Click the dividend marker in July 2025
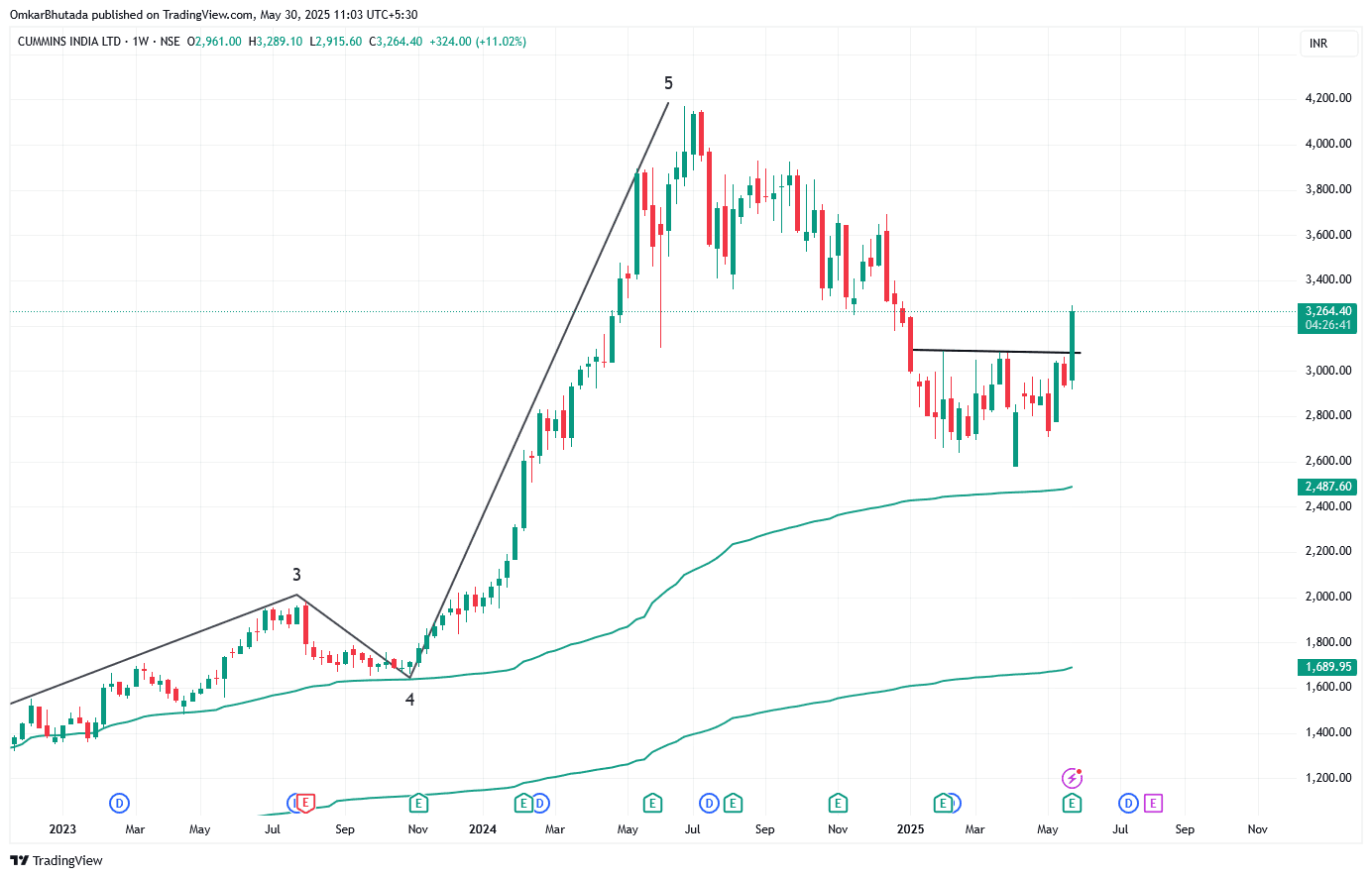Screen dimensions: 1372x878 [x=1128, y=803]
